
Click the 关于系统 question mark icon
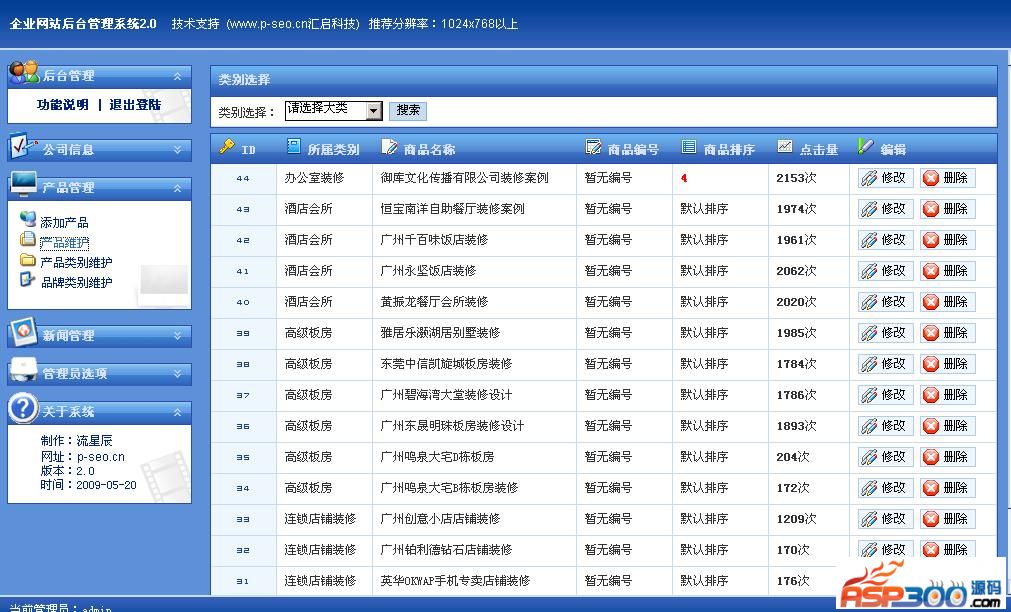click(23, 409)
